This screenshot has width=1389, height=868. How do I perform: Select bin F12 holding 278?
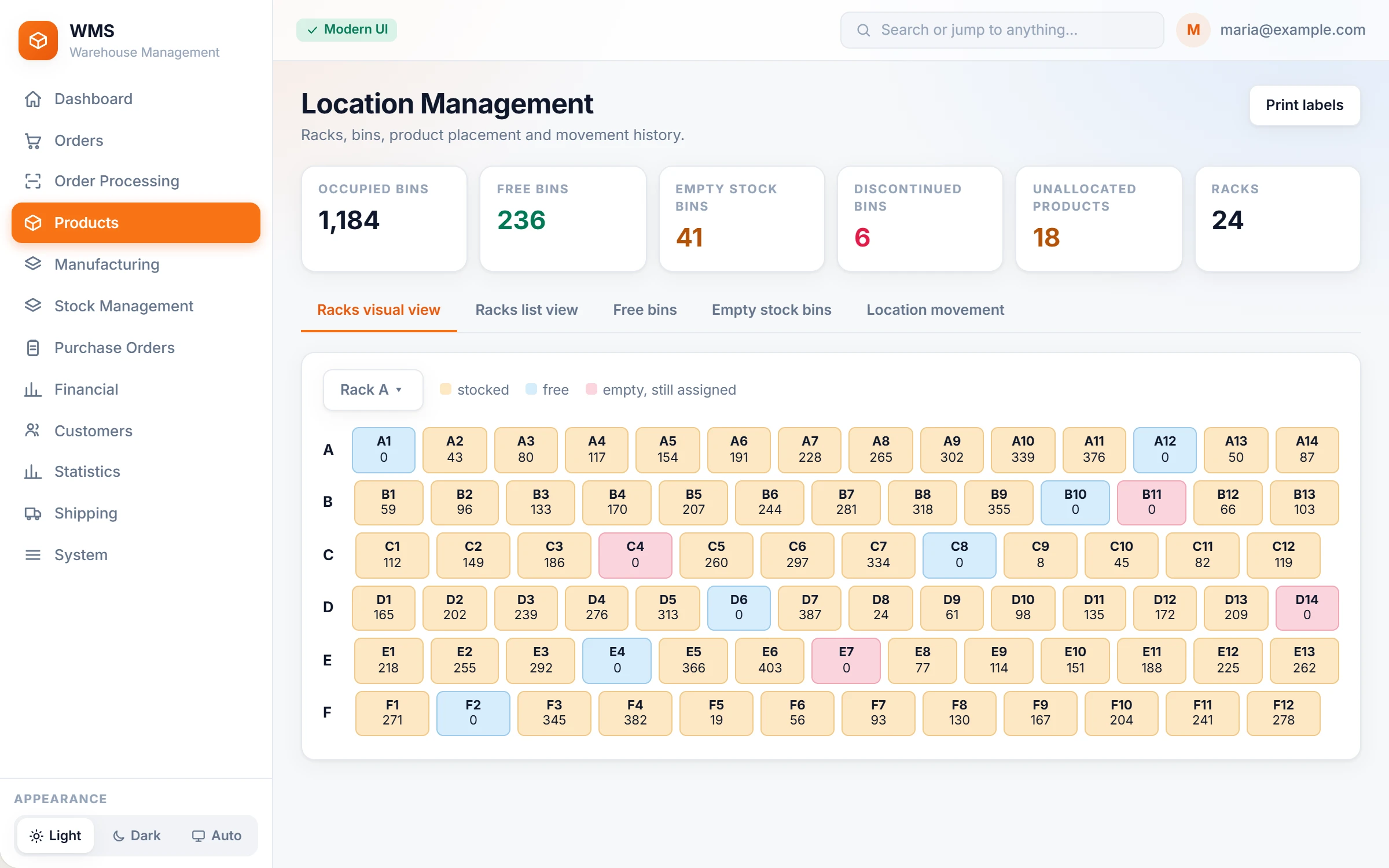click(1284, 713)
